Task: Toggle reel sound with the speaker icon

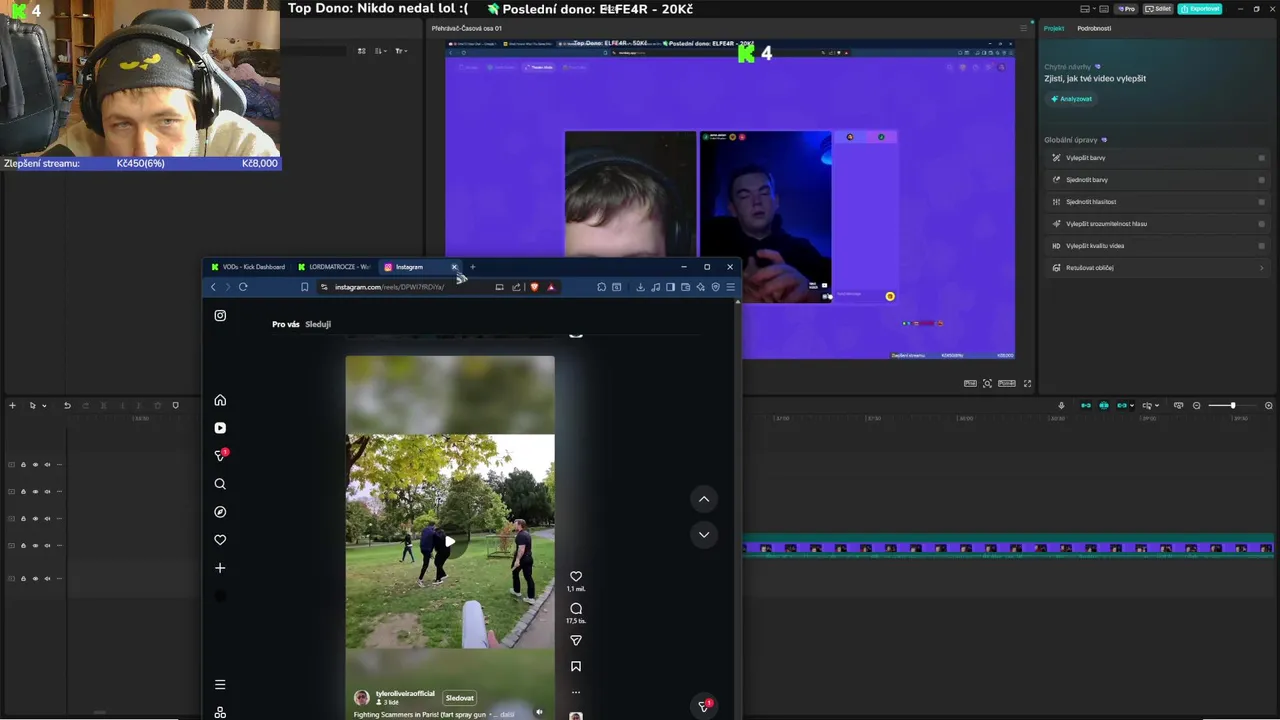Action: click(x=539, y=713)
